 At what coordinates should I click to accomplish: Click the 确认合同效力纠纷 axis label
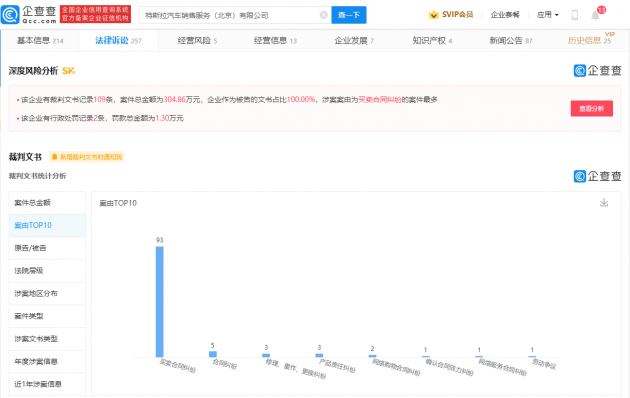click(x=449, y=367)
